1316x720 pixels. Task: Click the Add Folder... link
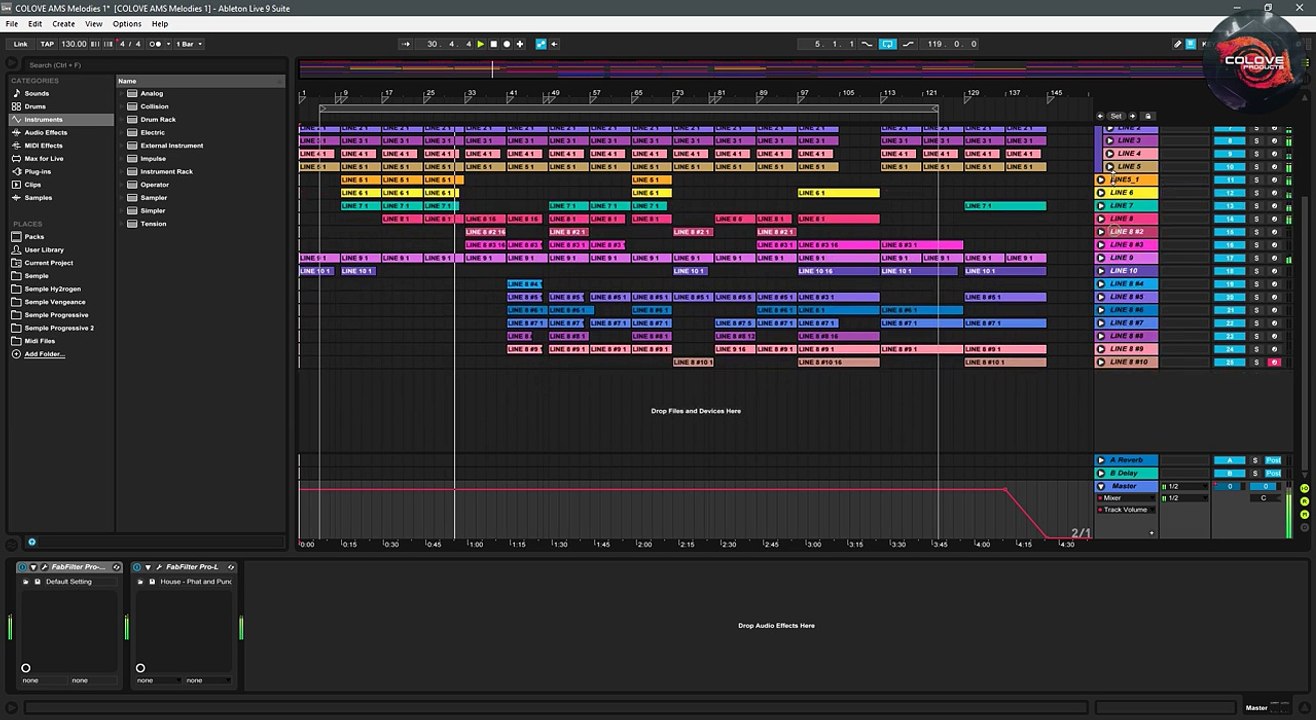point(45,354)
